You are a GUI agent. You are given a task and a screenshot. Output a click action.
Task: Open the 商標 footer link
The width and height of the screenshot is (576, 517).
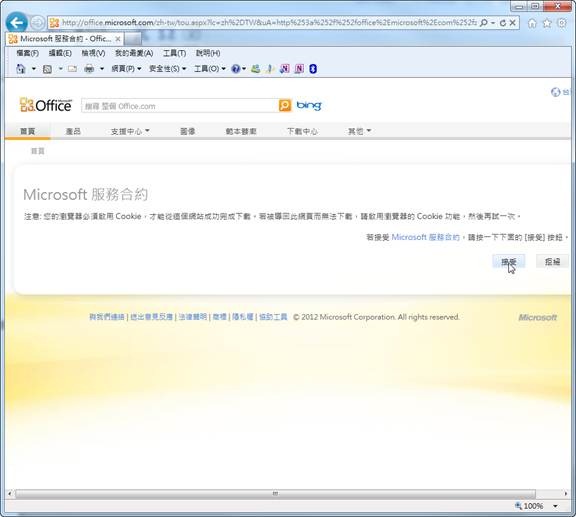coord(220,317)
